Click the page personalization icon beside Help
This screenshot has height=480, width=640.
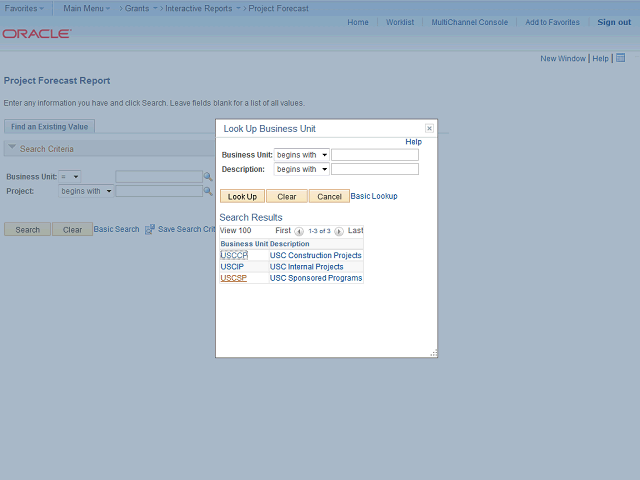[620, 58]
